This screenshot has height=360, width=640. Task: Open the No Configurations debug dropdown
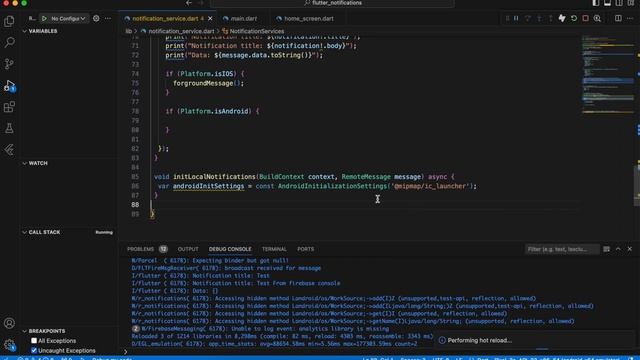click(x=68, y=18)
